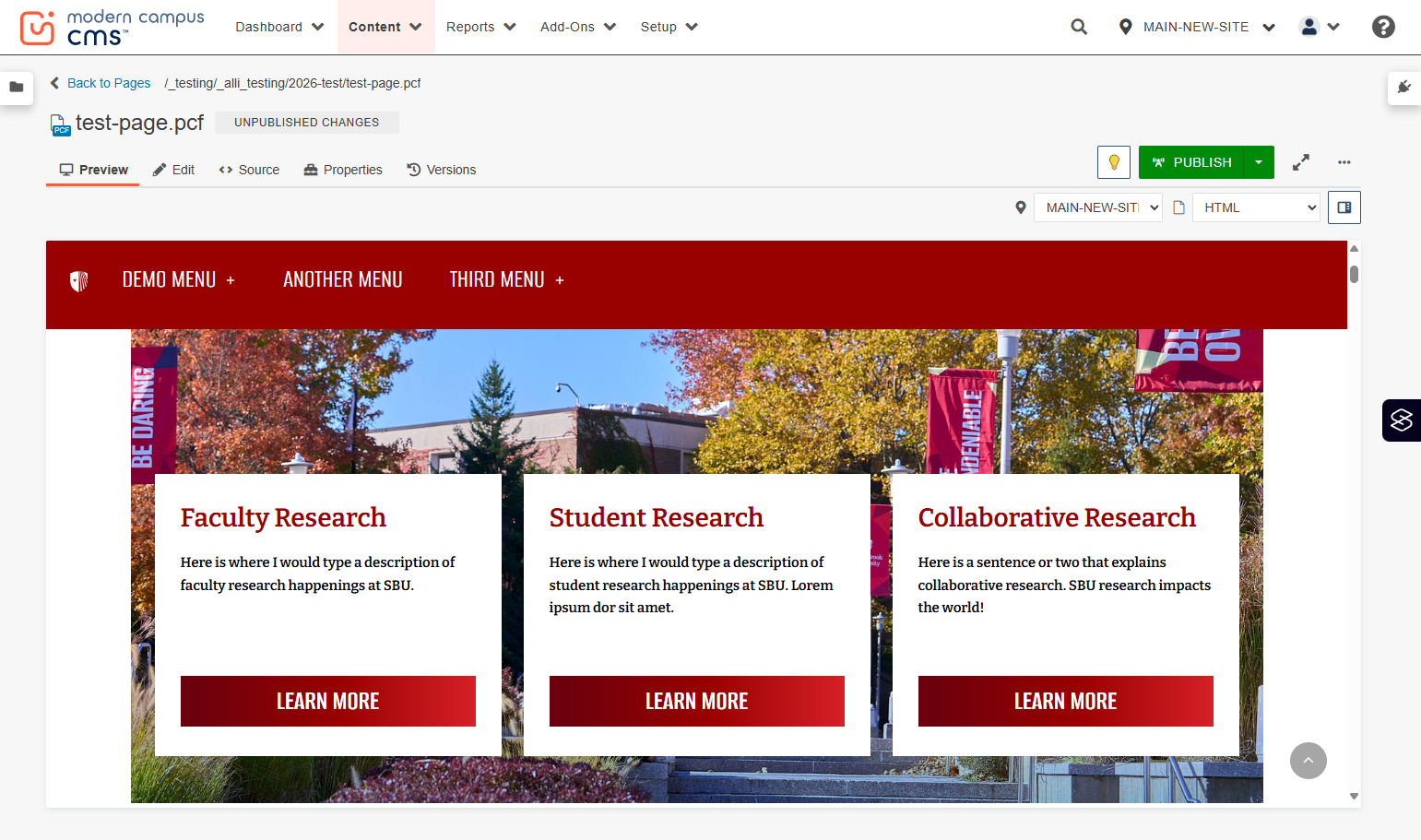This screenshot has width=1421, height=840.
Task: Expand the Third Menu item
Action: click(507, 279)
